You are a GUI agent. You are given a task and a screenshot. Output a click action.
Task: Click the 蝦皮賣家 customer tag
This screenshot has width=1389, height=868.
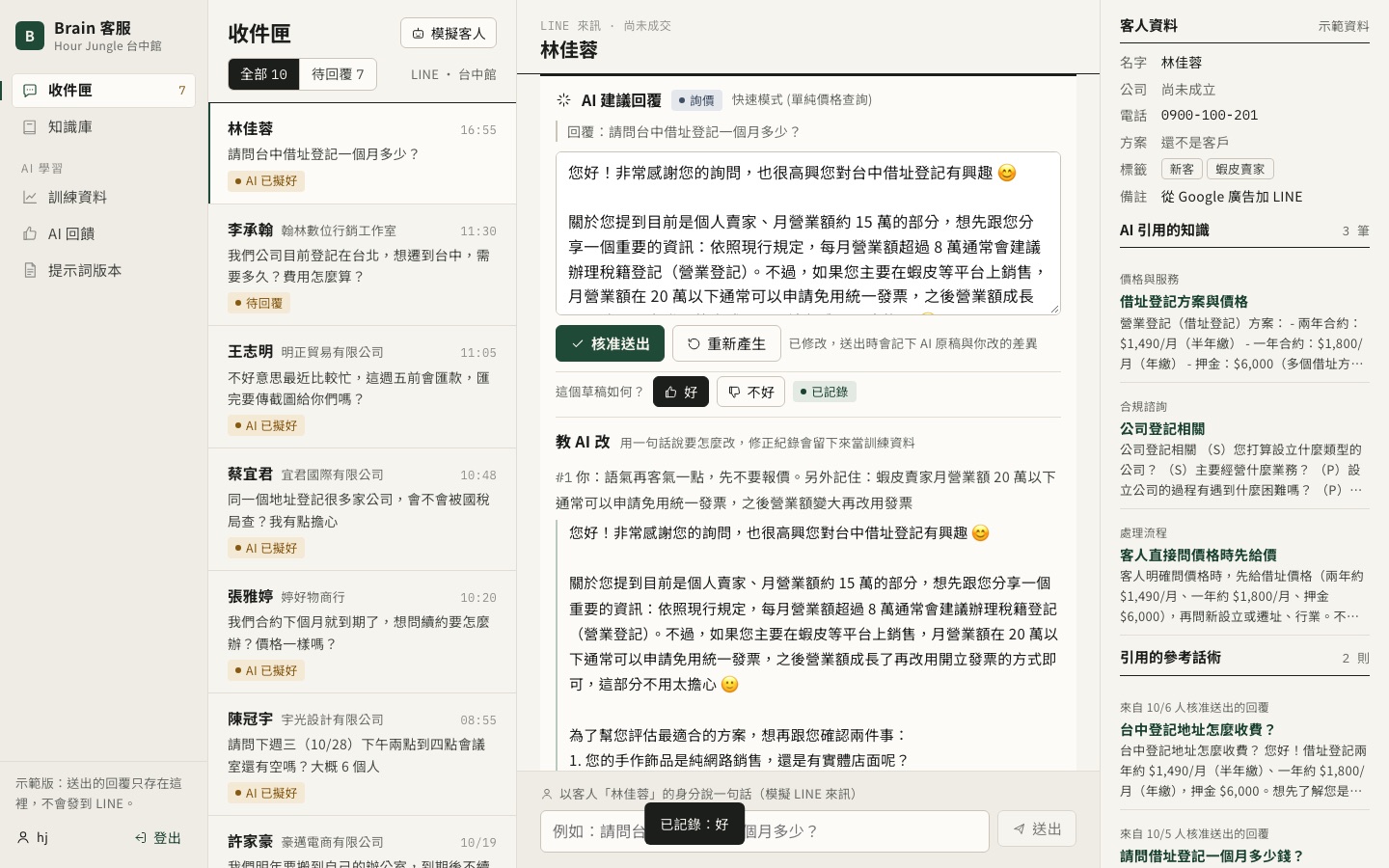click(1240, 169)
